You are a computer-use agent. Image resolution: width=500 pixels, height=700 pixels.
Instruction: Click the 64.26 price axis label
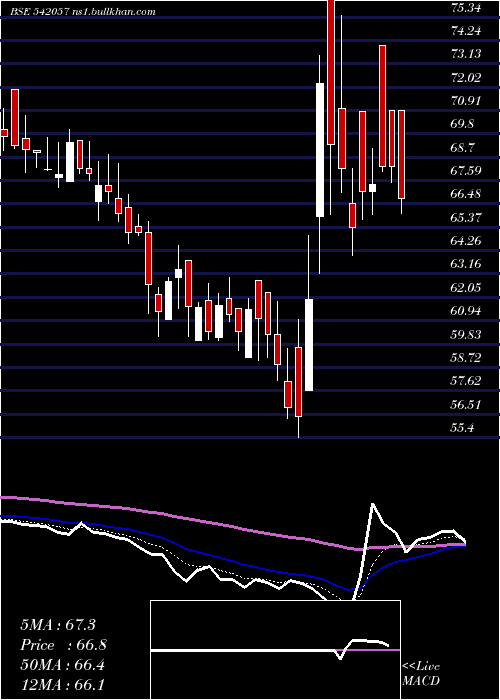coord(466,241)
